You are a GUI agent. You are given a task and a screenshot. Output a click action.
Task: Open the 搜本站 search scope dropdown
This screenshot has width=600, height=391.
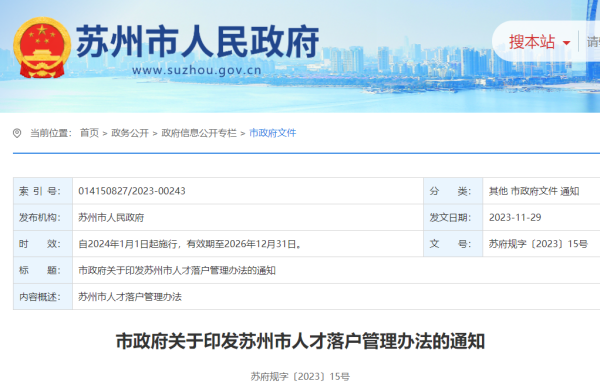[x=539, y=42]
